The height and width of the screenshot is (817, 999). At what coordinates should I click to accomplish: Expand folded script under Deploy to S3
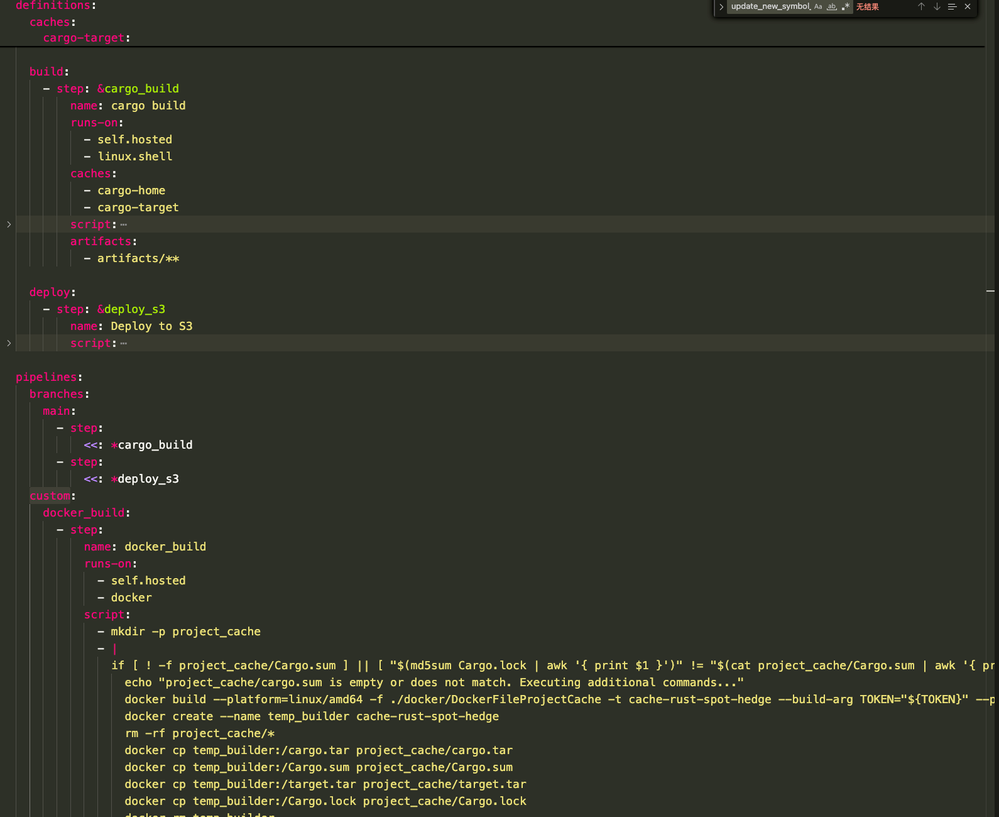tap(9, 343)
